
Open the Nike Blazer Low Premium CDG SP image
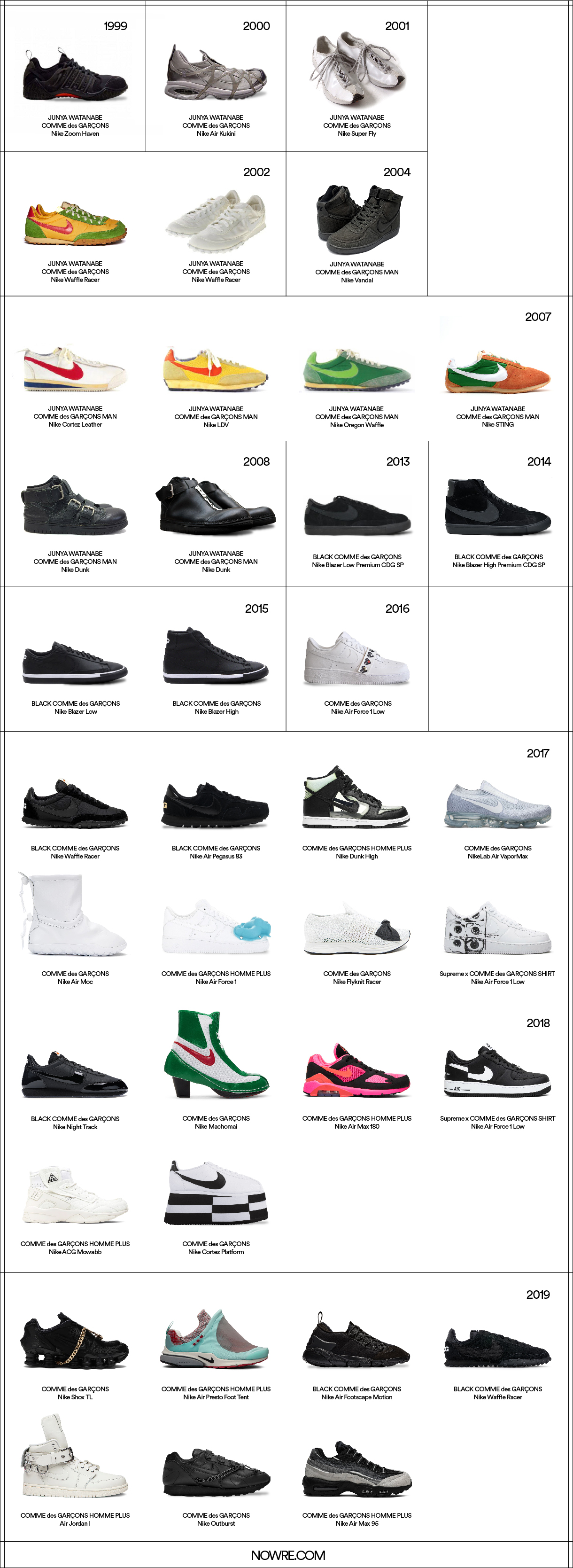358,516
